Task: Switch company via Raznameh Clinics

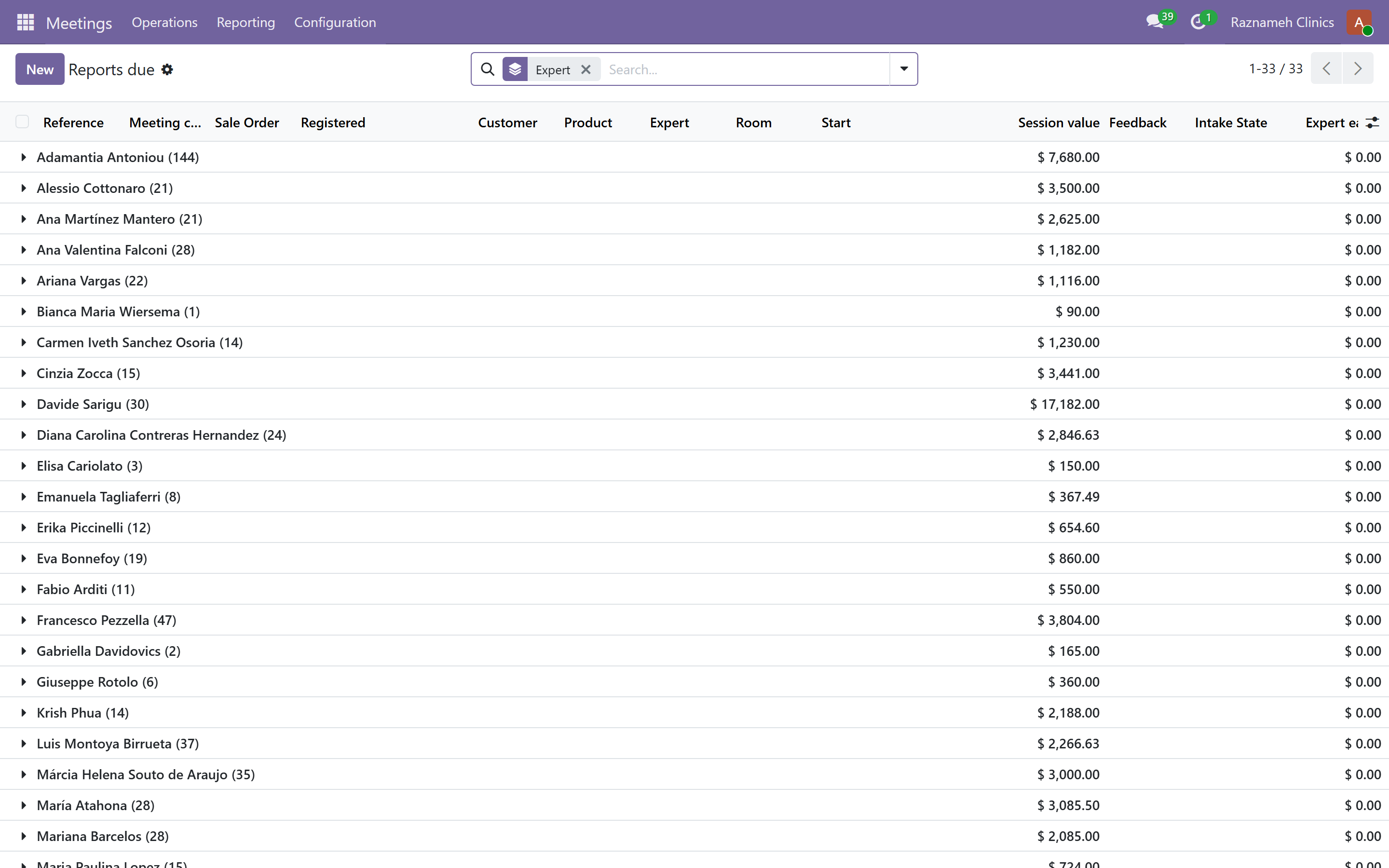Action: click(1281, 22)
